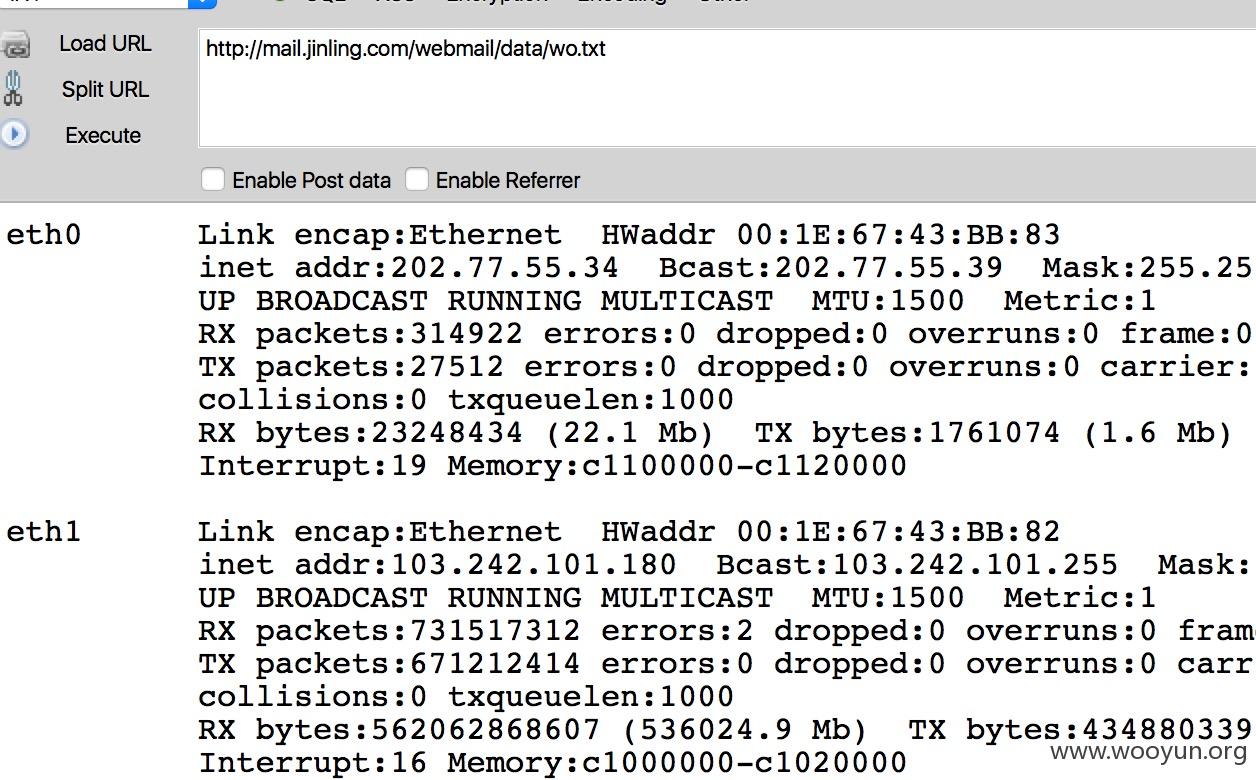Focus the URL text area
The image size is (1256, 780).
pyautogui.click(x=727, y=88)
